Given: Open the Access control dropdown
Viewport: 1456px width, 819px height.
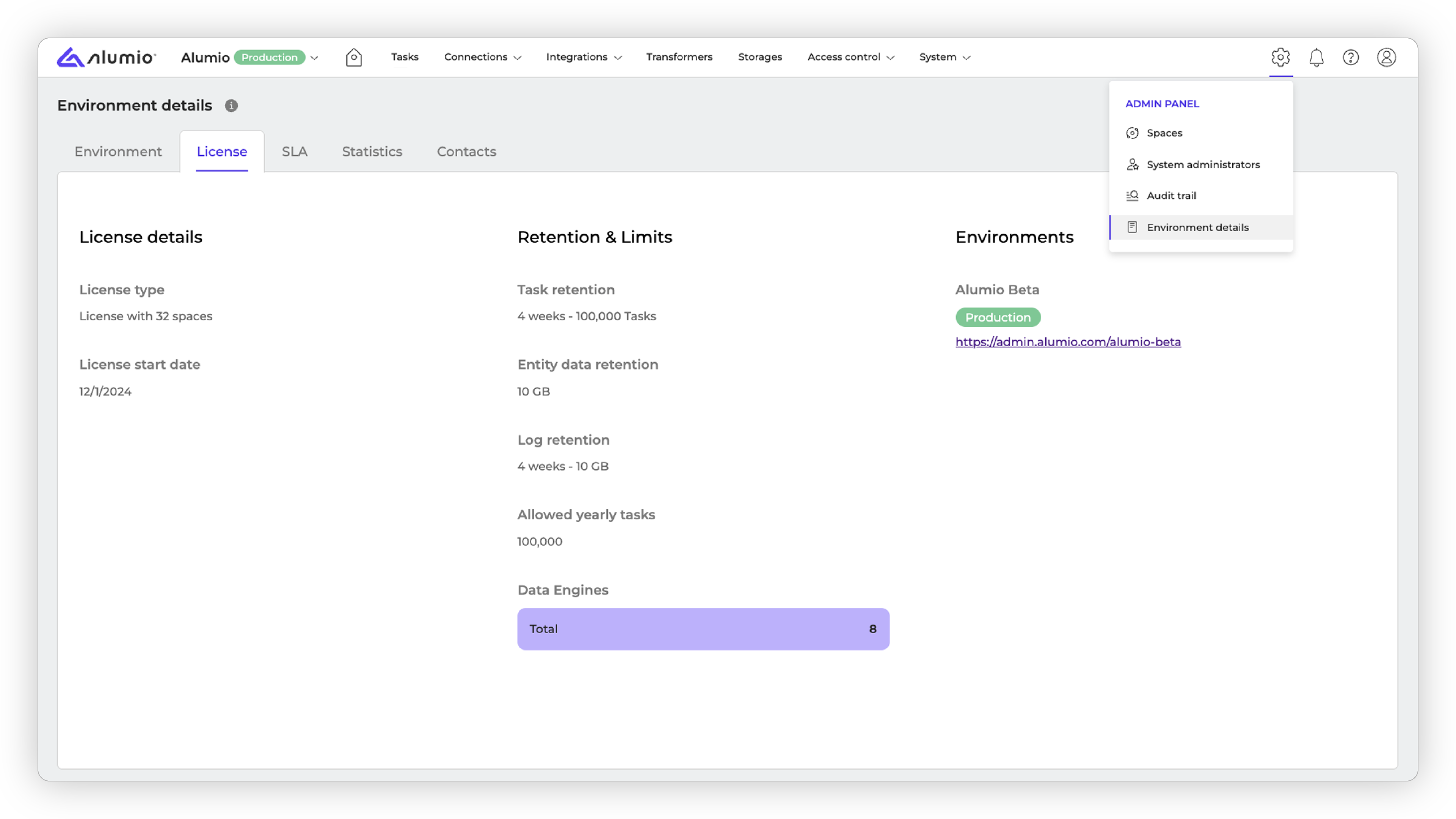Looking at the screenshot, I should click(x=850, y=57).
